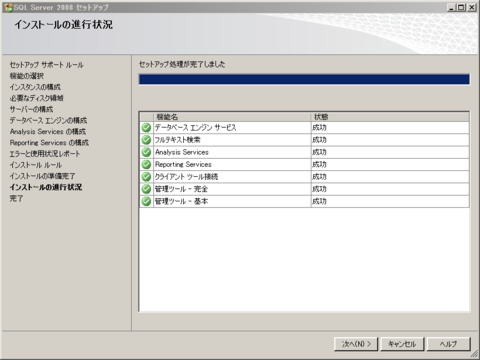
Task: Select the データベース エンジン サービス row text
Action: [x=195, y=128]
